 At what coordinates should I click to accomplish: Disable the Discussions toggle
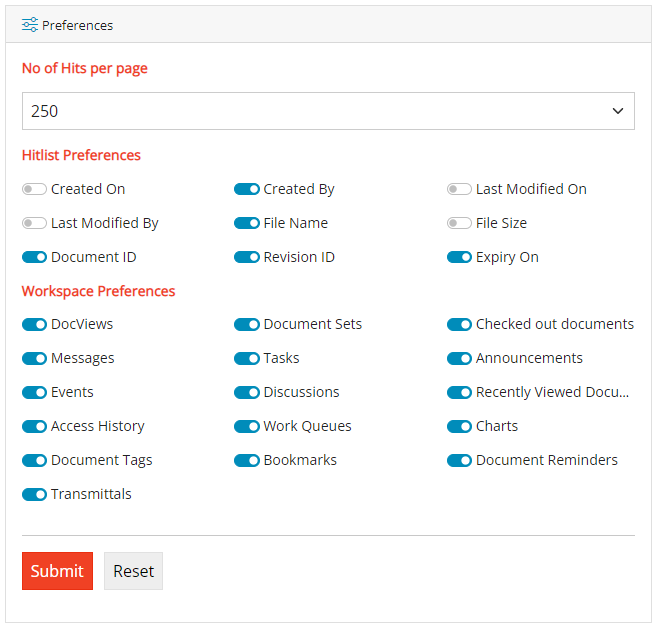click(247, 392)
